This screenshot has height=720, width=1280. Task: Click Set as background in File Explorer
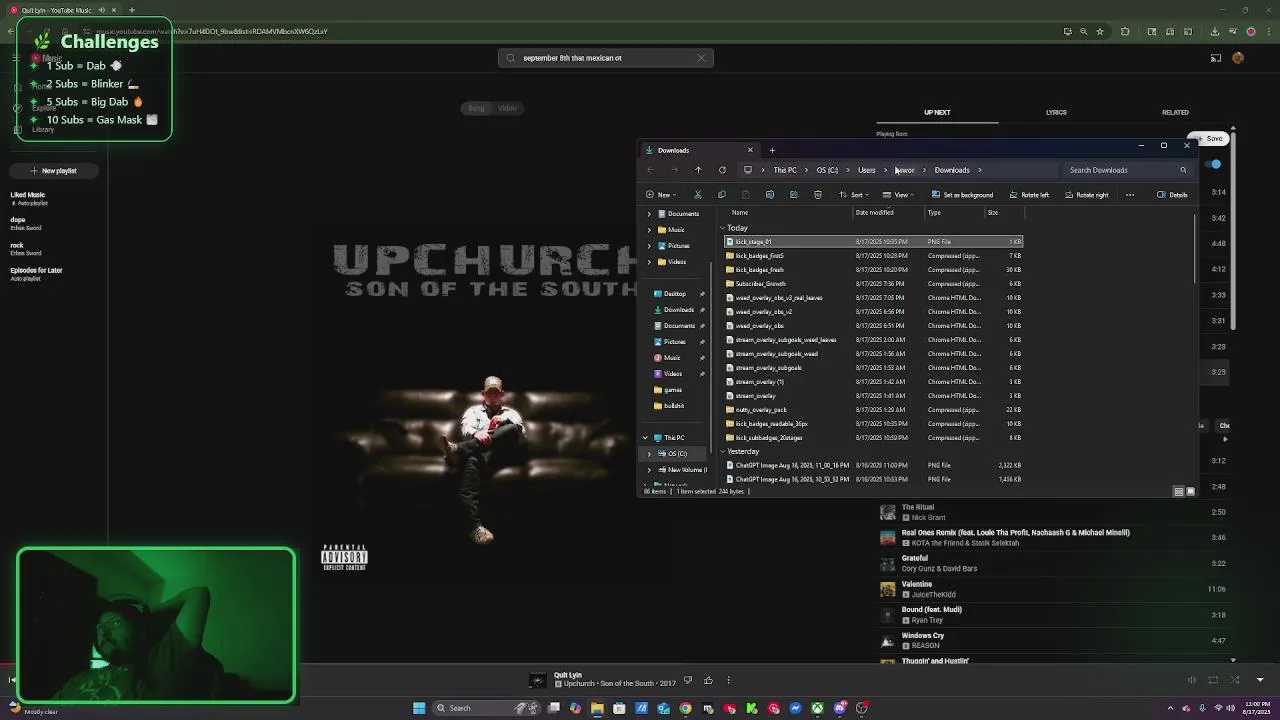962,195
